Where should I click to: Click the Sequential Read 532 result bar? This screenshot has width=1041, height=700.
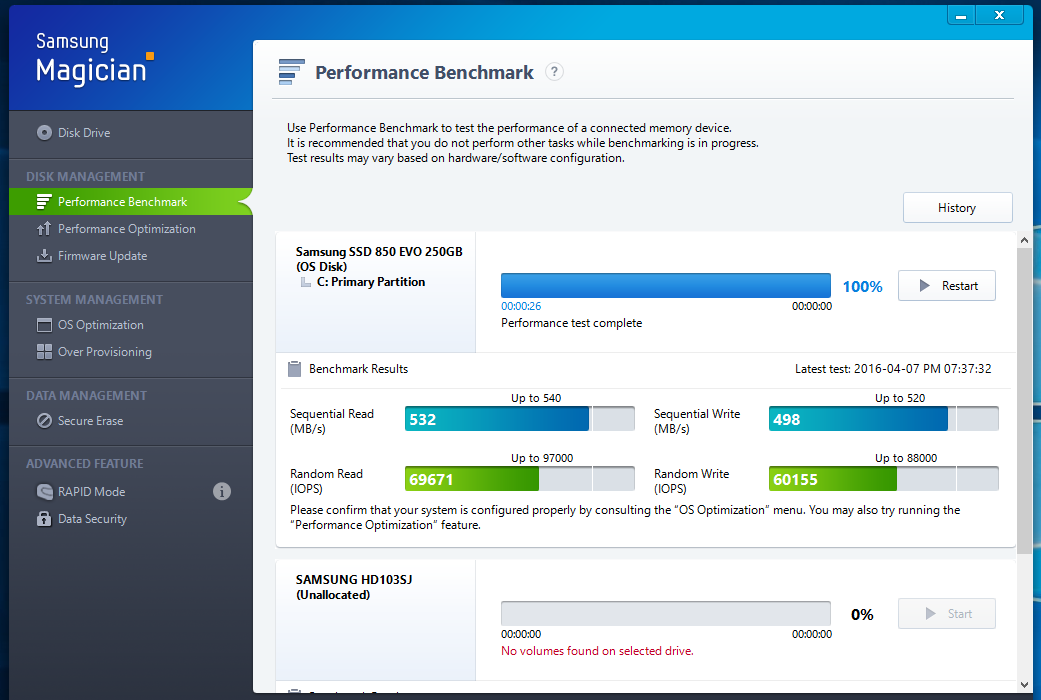pyautogui.click(x=520, y=419)
